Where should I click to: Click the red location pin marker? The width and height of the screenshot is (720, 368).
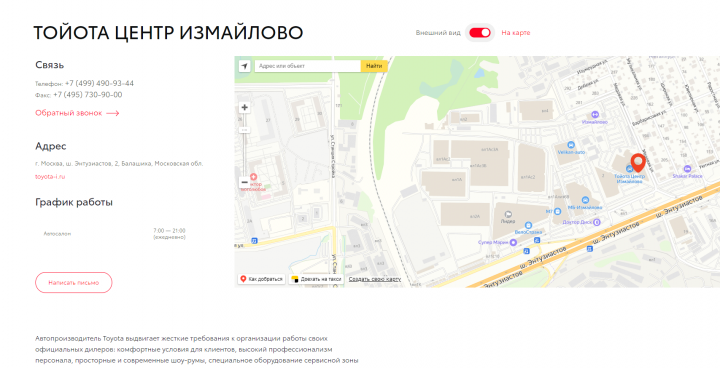tap(638, 163)
